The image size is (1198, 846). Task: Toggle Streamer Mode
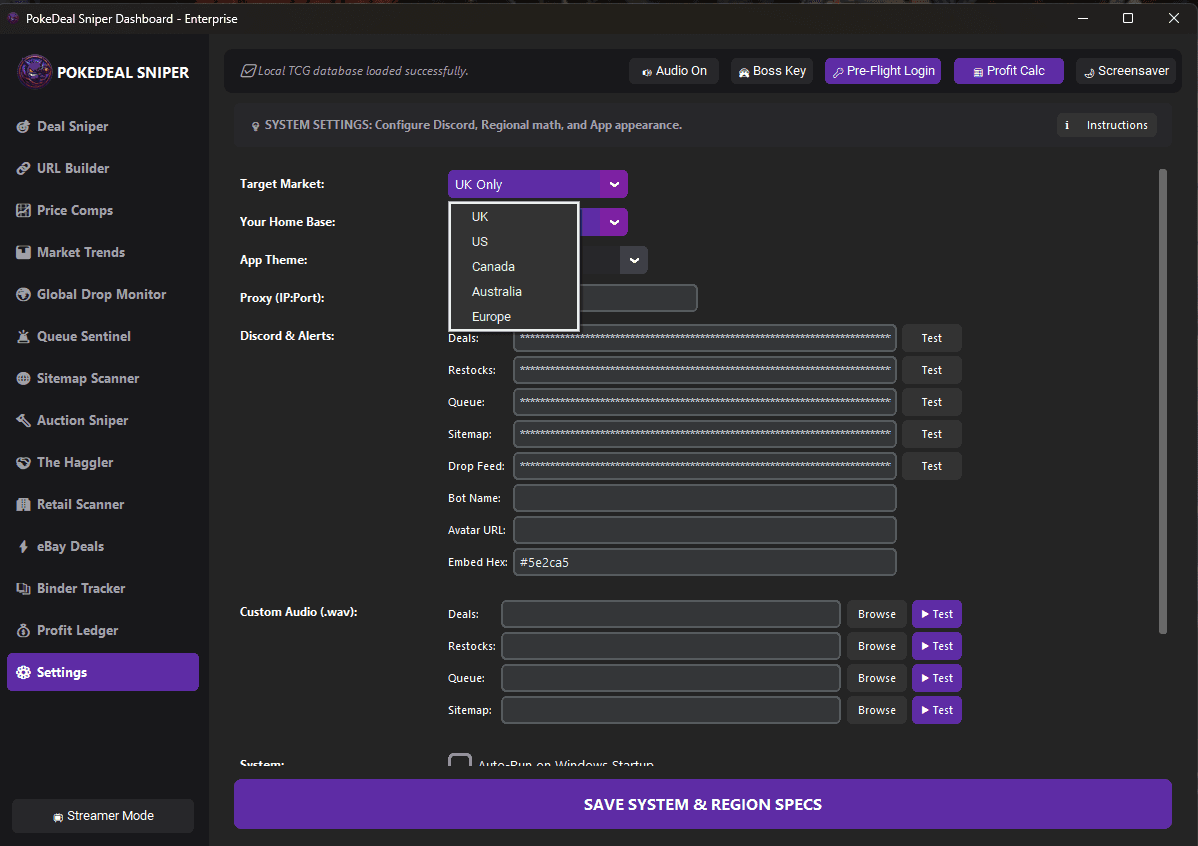103,816
